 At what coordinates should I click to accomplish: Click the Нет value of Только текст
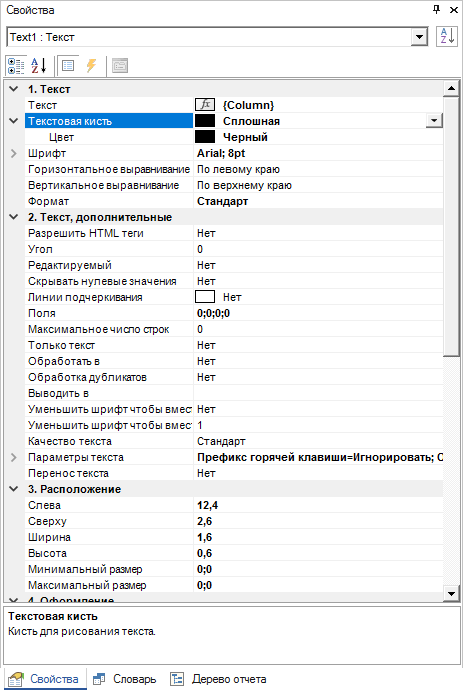(x=206, y=345)
